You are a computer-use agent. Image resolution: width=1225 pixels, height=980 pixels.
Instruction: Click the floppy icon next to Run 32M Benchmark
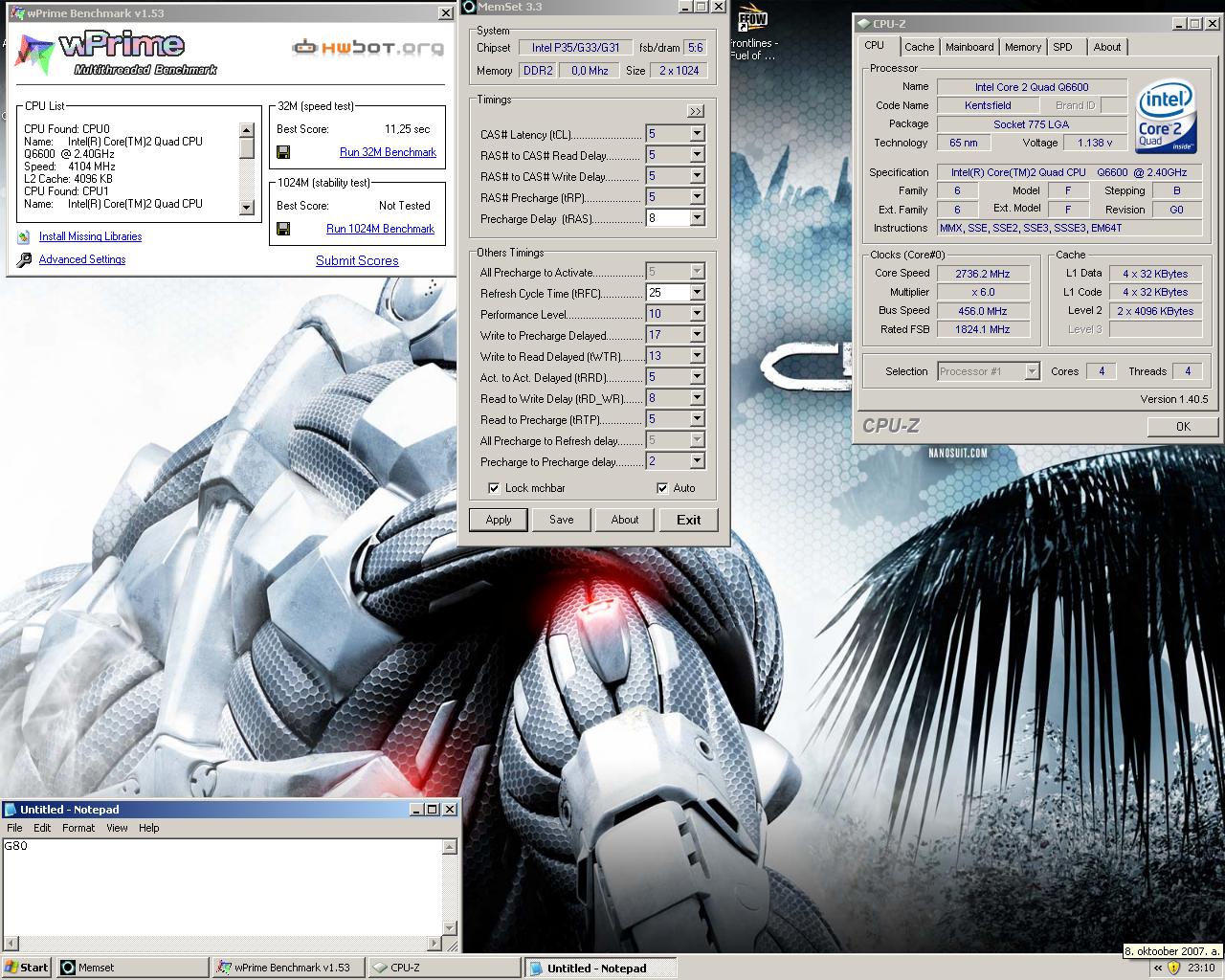(283, 152)
